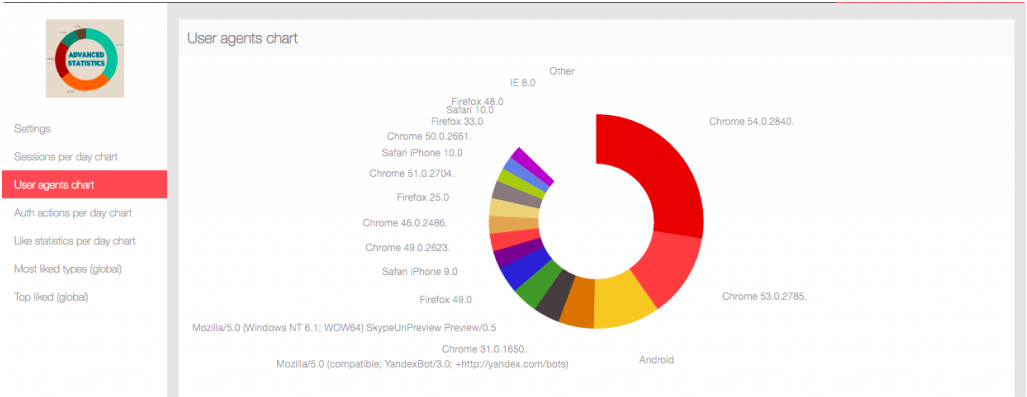Click the Chrome 51.0.2704. label
Viewport: 1027px width, 397px height.
tap(412, 174)
